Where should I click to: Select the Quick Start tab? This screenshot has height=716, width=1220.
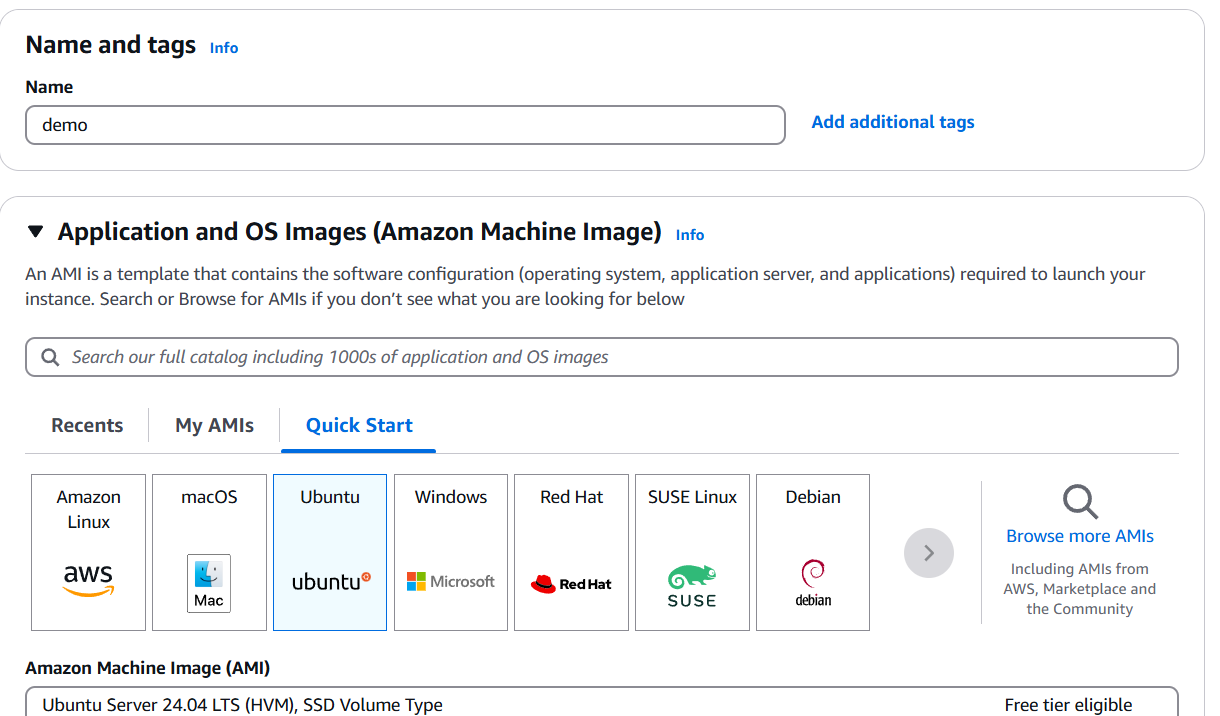(359, 425)
